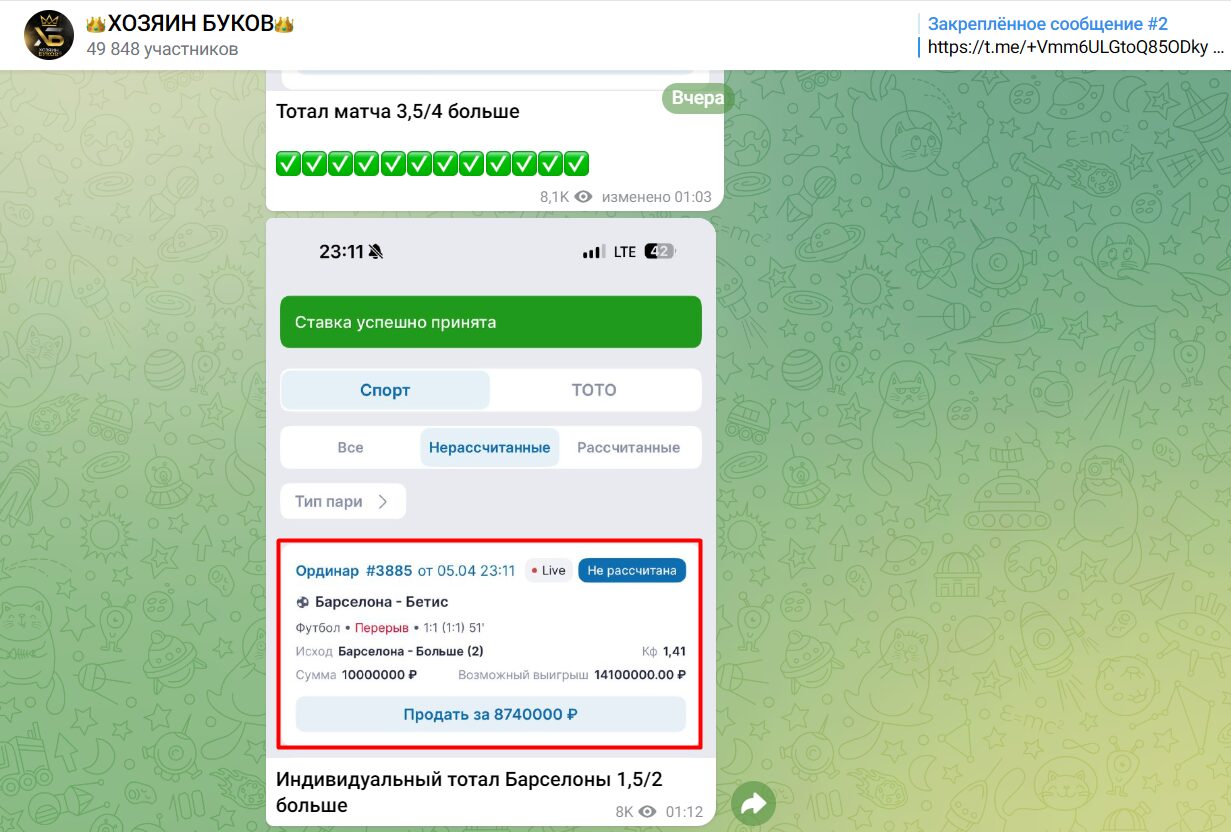1231x832 pixels.
Task: Click the outcome Барселона - Больше (2)
Action: [411, 651]
